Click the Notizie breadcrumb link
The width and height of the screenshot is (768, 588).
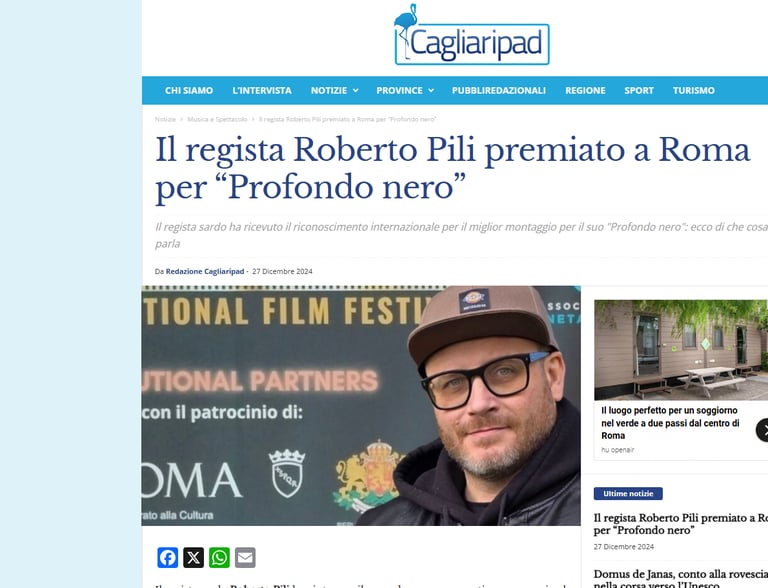point(165,119)
